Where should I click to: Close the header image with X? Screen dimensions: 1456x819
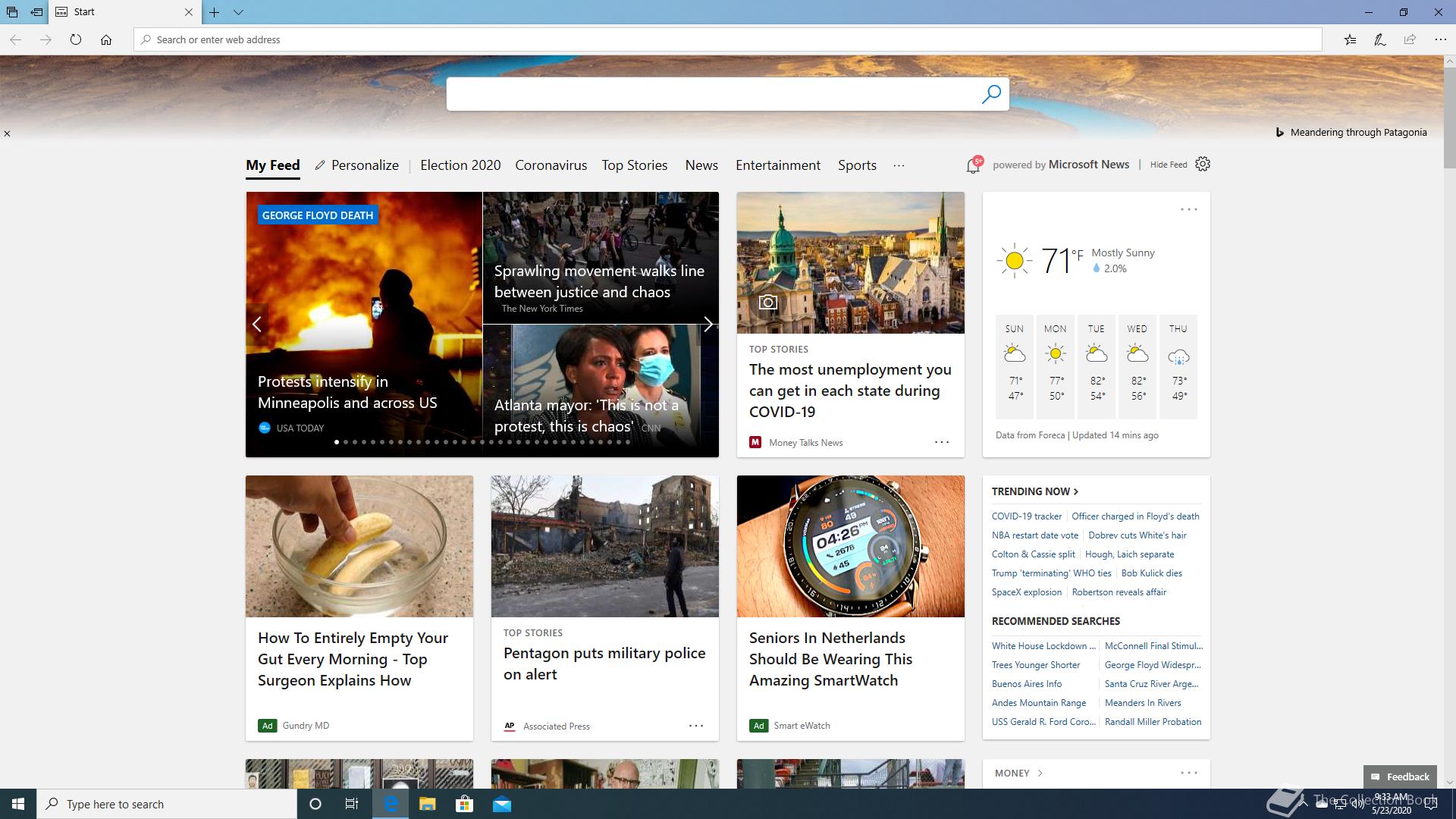pos(7,133)
